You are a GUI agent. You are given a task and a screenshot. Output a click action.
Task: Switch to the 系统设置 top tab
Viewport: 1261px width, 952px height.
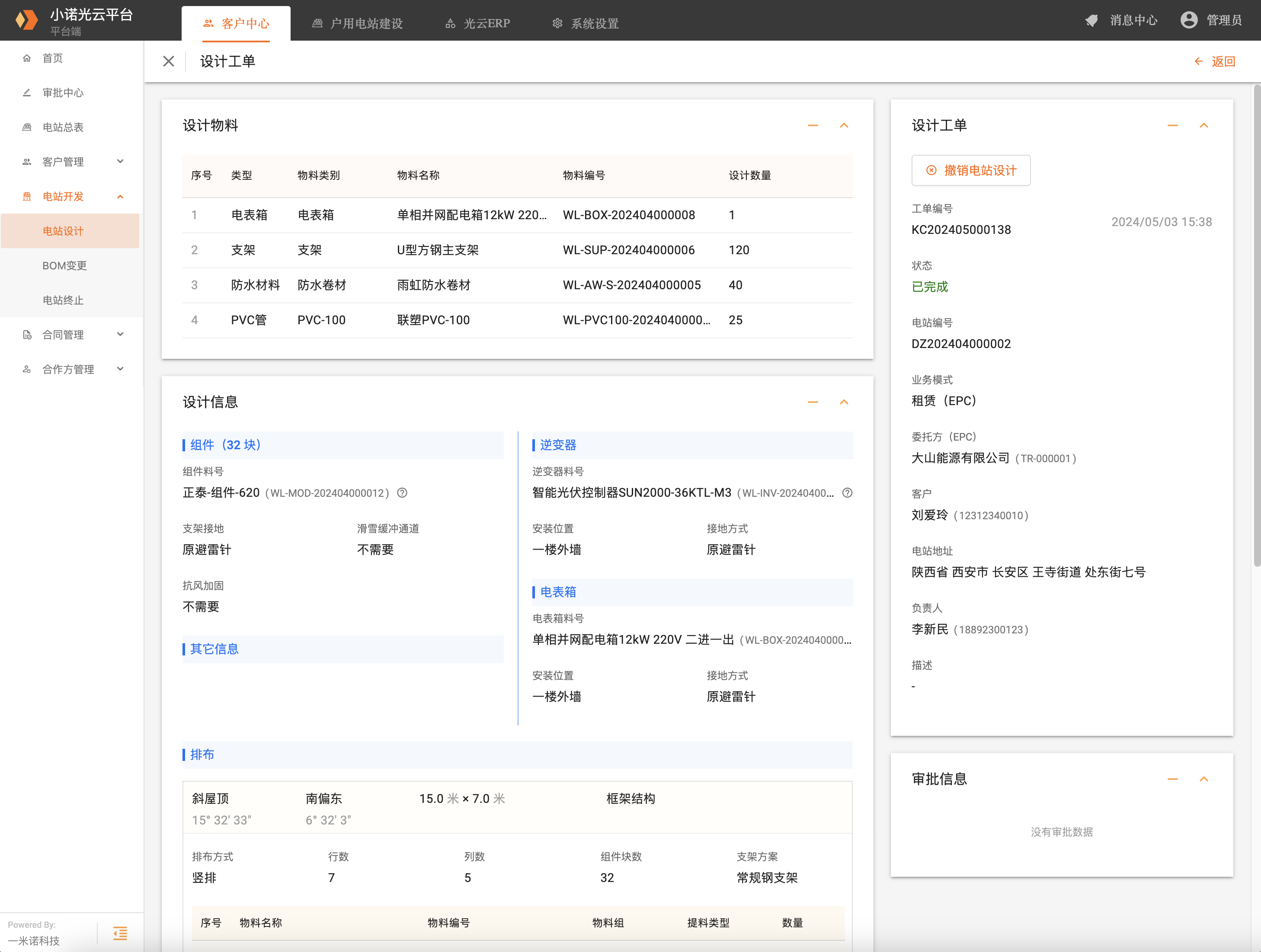coord(586,23)
